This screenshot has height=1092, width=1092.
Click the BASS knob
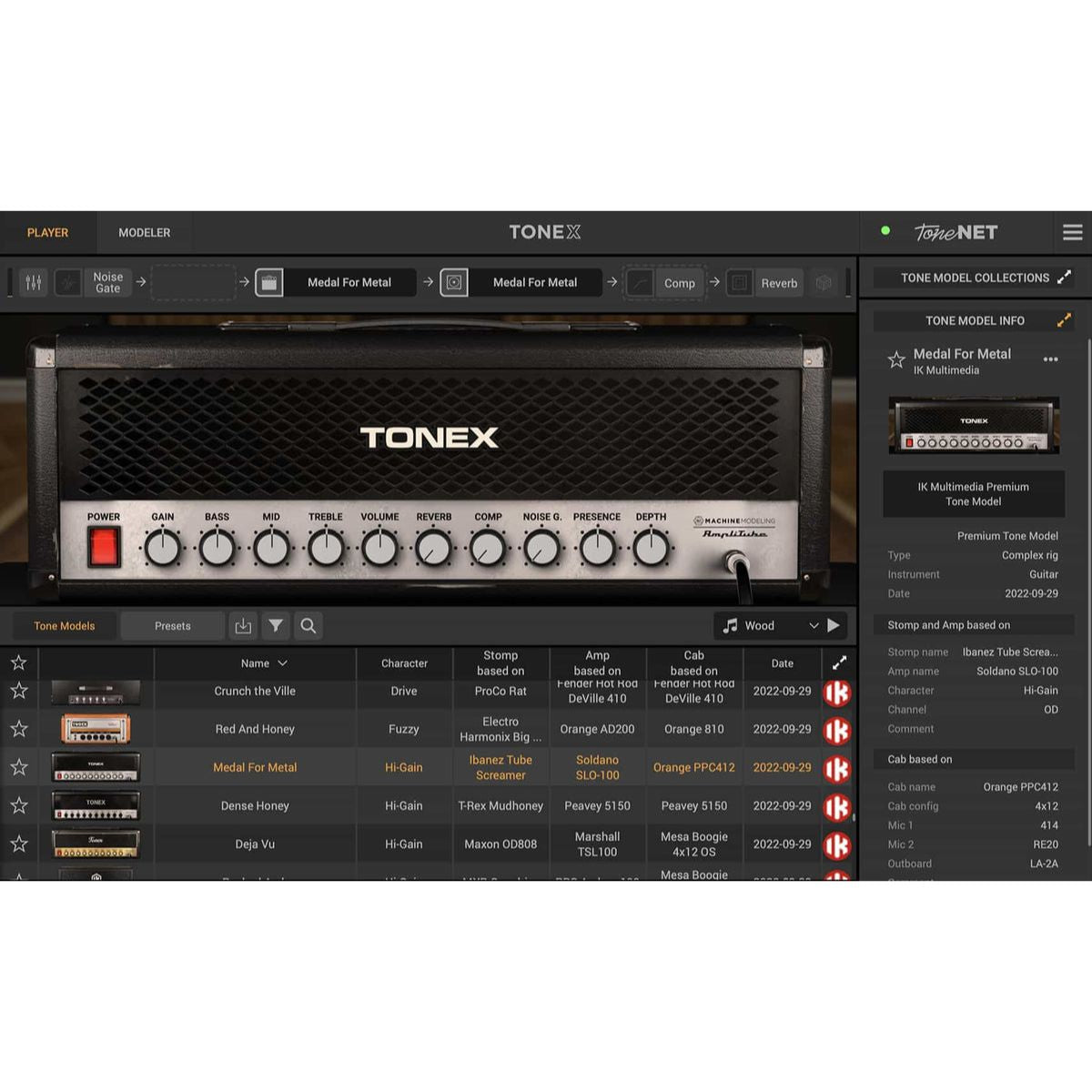217,549
